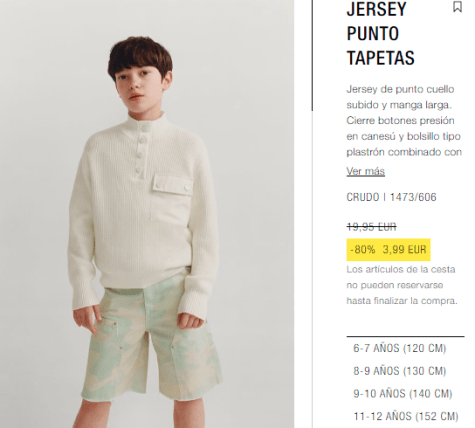Viewport: 475px width, 428px height.
Task: Click the 3,99 EUR sale price
Action: pos(404,249)
